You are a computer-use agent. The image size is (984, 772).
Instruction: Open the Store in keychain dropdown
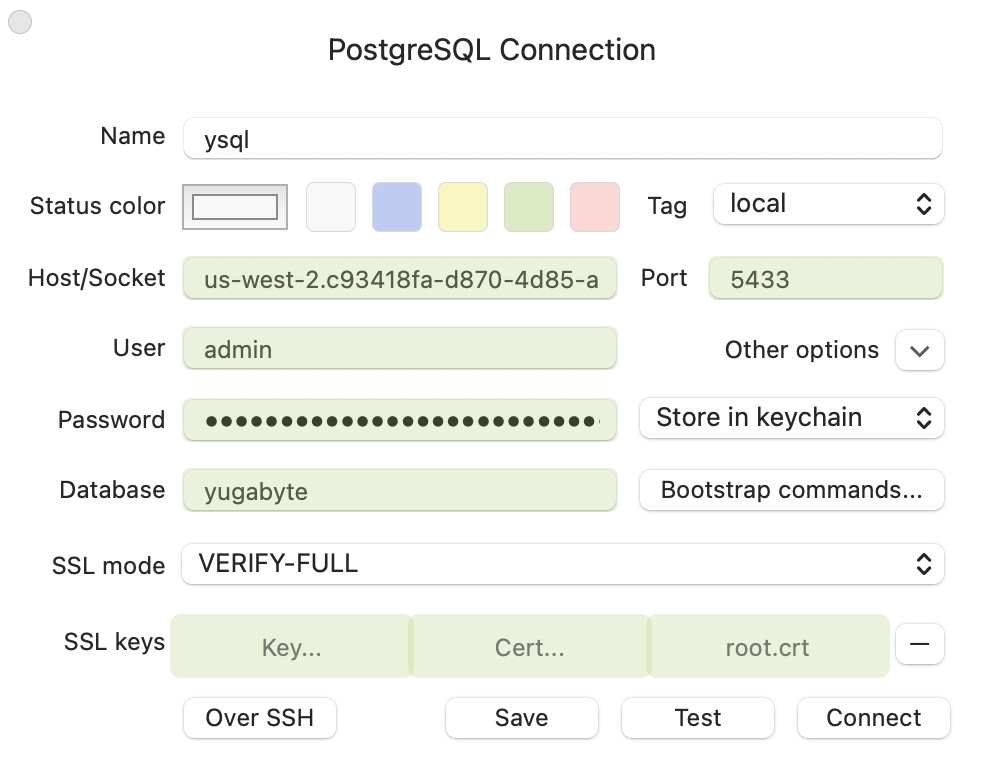791,417
